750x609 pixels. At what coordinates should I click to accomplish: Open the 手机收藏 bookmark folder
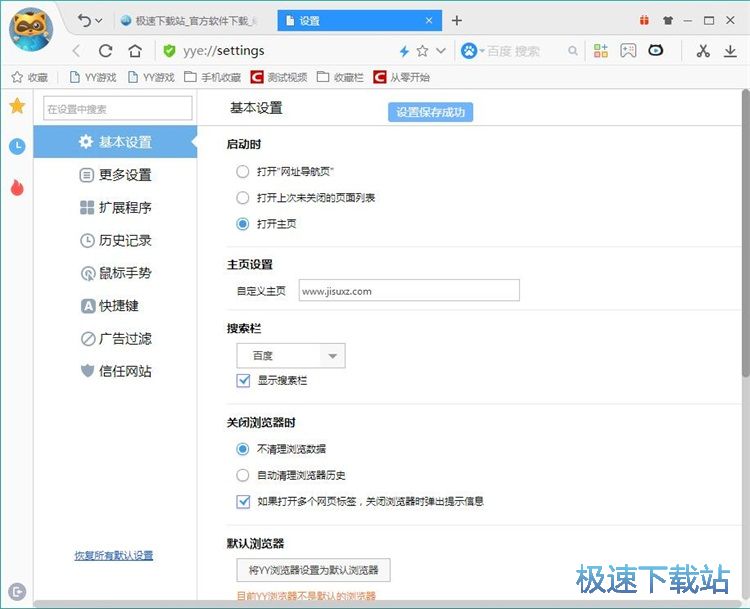[x=213, y=77]
